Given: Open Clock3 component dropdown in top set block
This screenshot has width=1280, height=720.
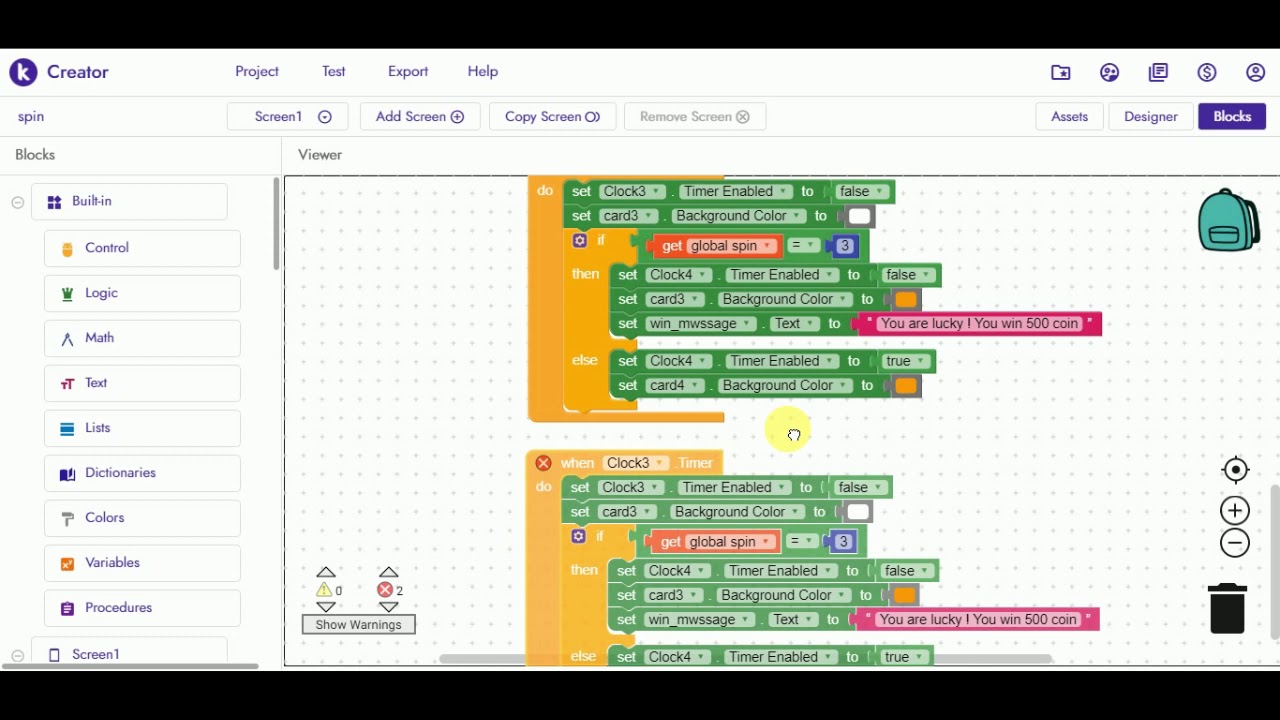Looking at the screenshot, I should pos(632,192).
